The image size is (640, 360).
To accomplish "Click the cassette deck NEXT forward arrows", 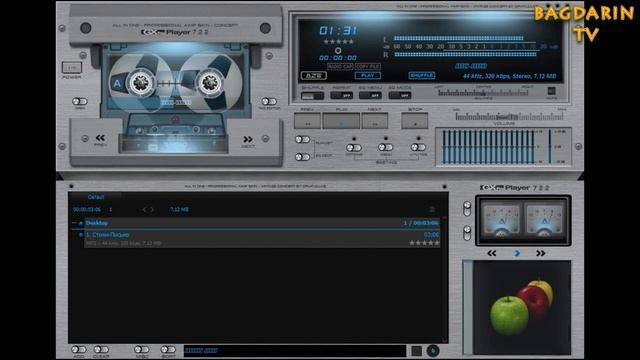I will 248,139.
